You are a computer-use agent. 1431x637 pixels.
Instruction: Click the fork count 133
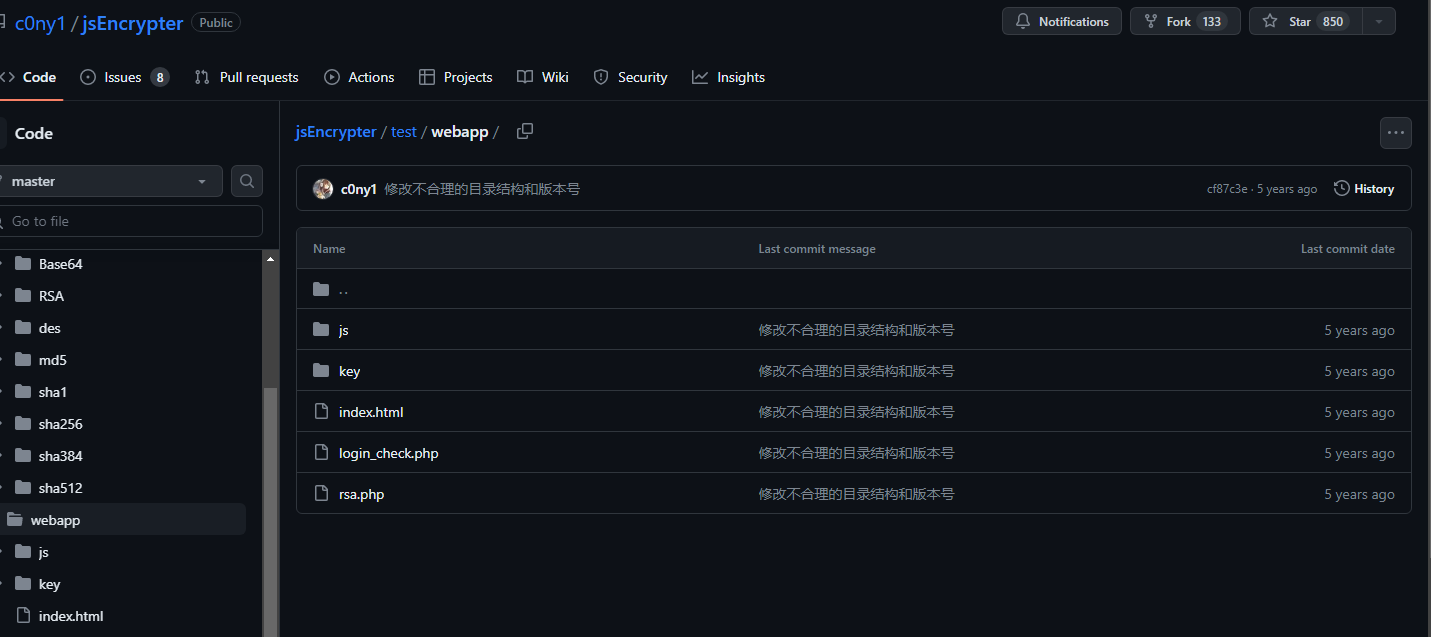(x=1212, y=21)
